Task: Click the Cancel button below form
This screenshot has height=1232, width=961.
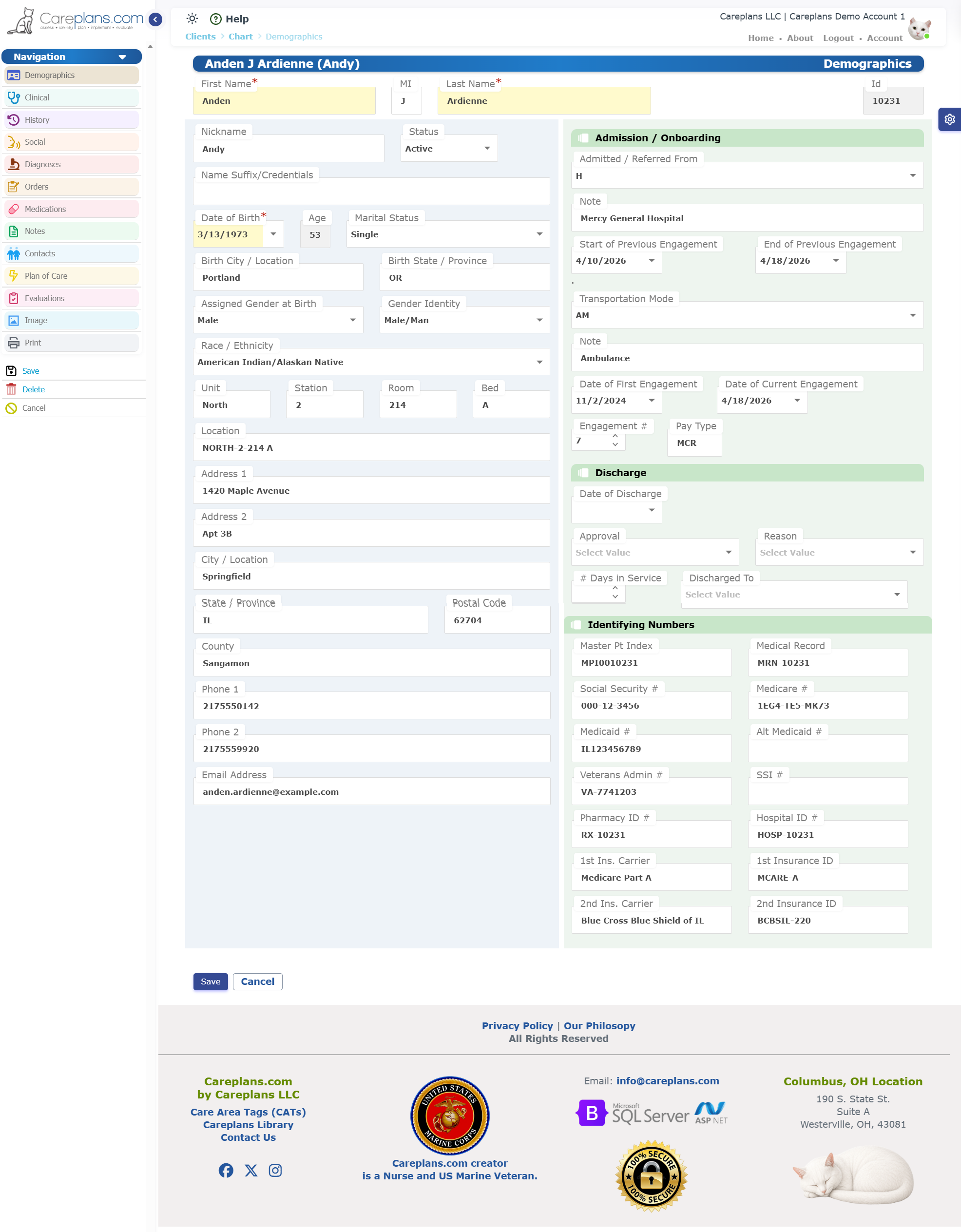Action: tap(258, 982)
